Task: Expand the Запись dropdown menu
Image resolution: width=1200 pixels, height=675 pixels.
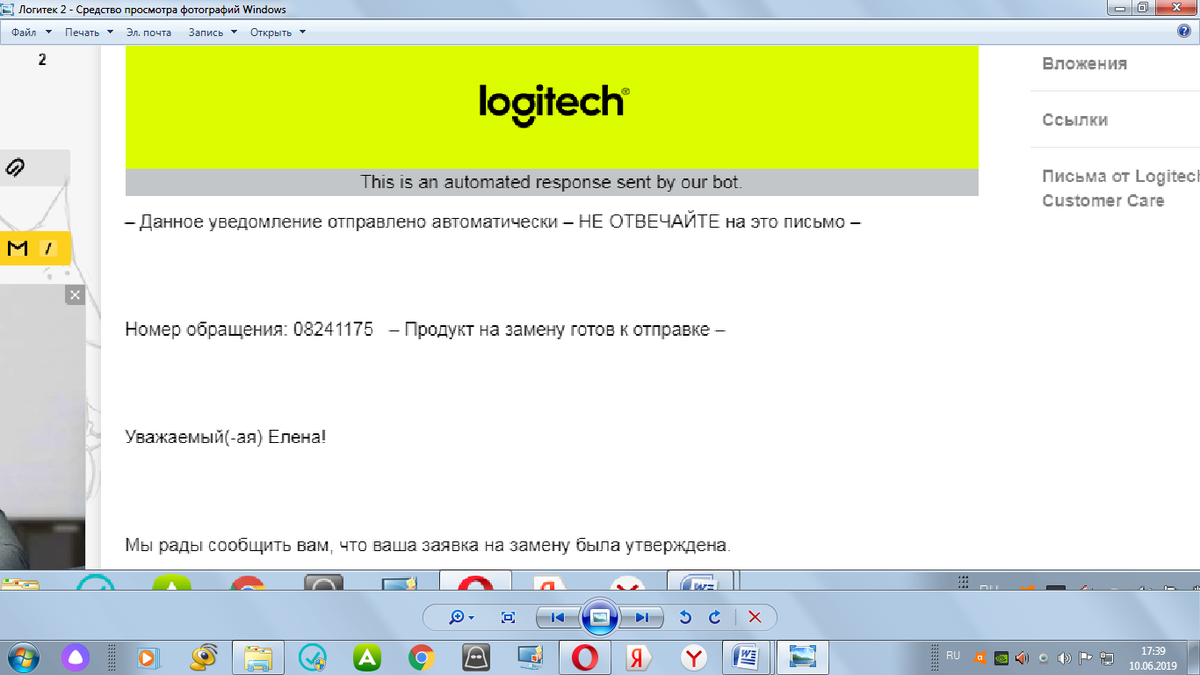Action: [x=212, y=32]
